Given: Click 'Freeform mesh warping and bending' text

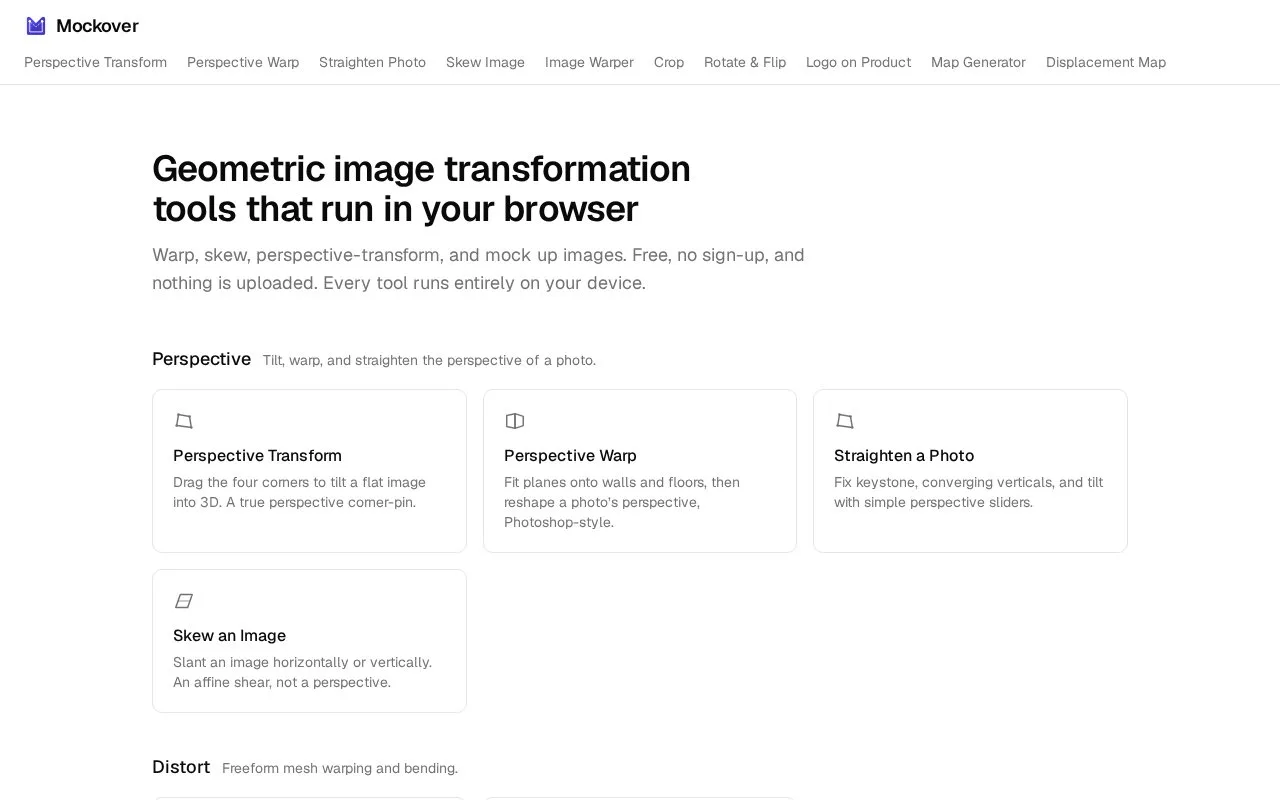Looking at the screenshot, I should (x=340, y=768).
